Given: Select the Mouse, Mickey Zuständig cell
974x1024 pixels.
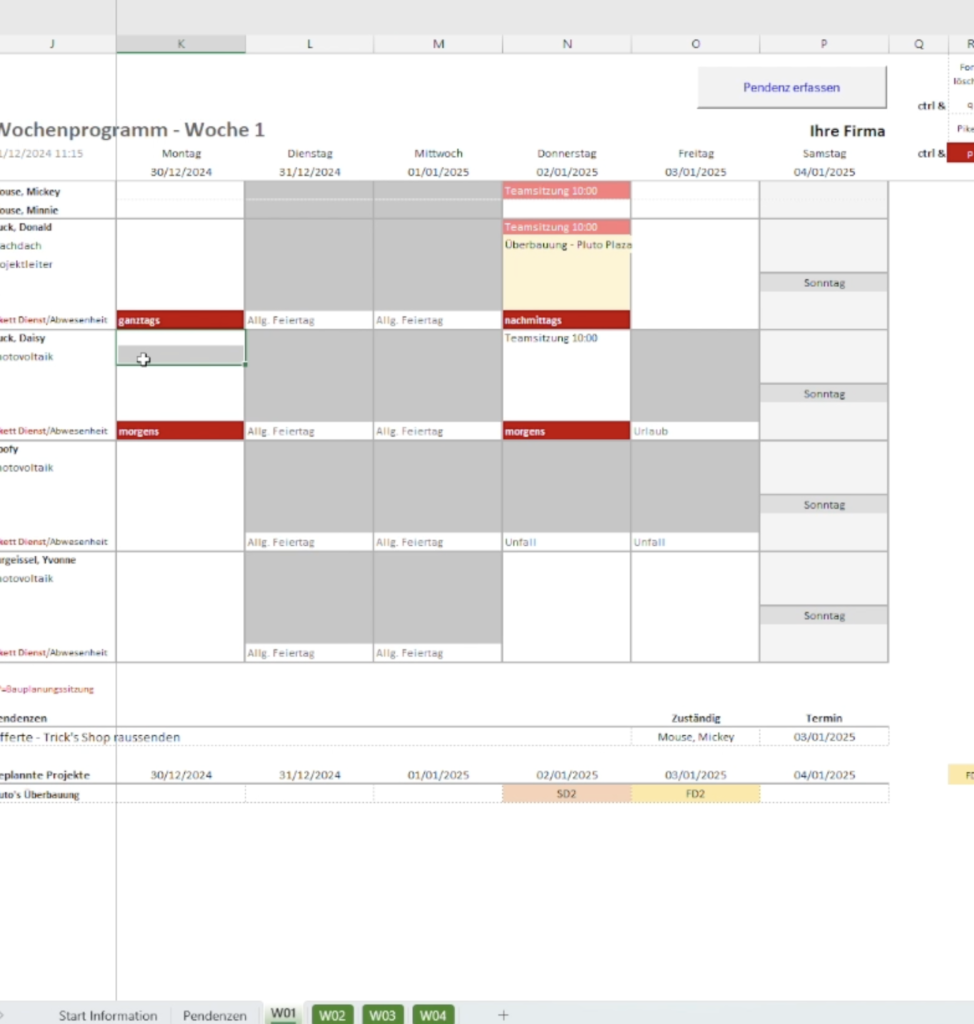Looking at the screenshot, I should coord(695,737).
